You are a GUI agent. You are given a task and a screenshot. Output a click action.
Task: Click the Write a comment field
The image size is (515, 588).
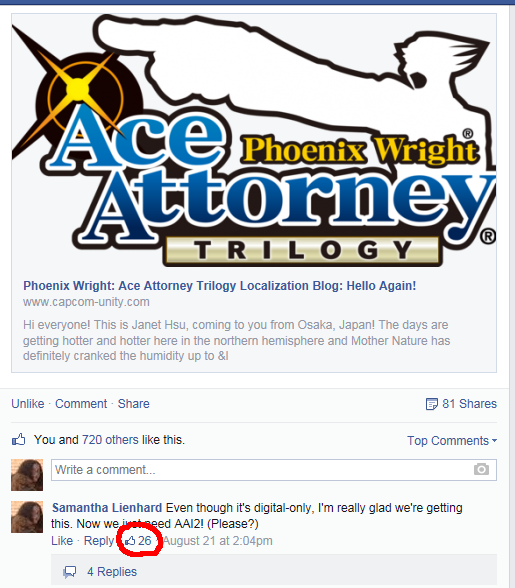[x=274, y=470]
